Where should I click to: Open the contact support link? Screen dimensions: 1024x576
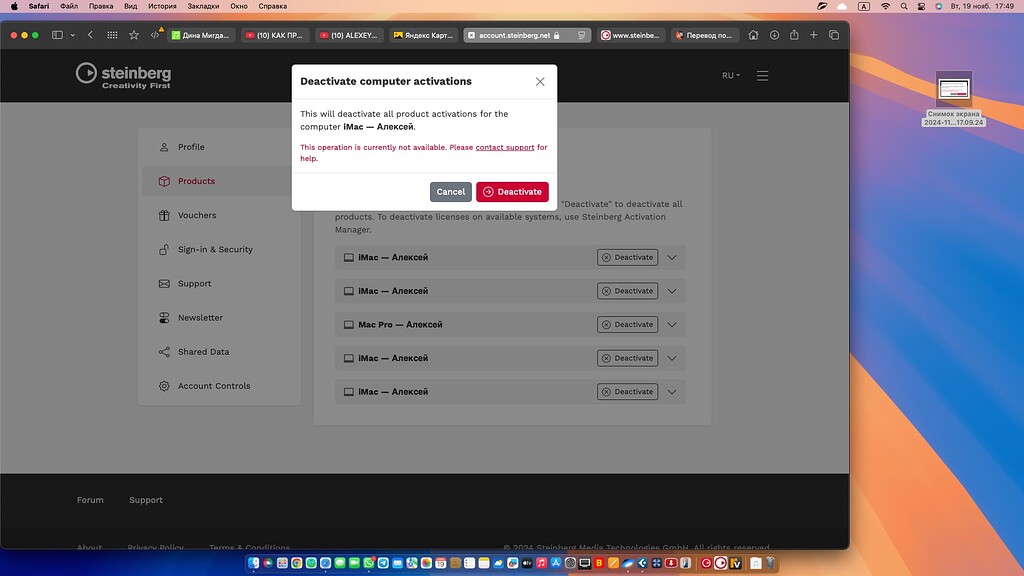[x=503, y=147]
